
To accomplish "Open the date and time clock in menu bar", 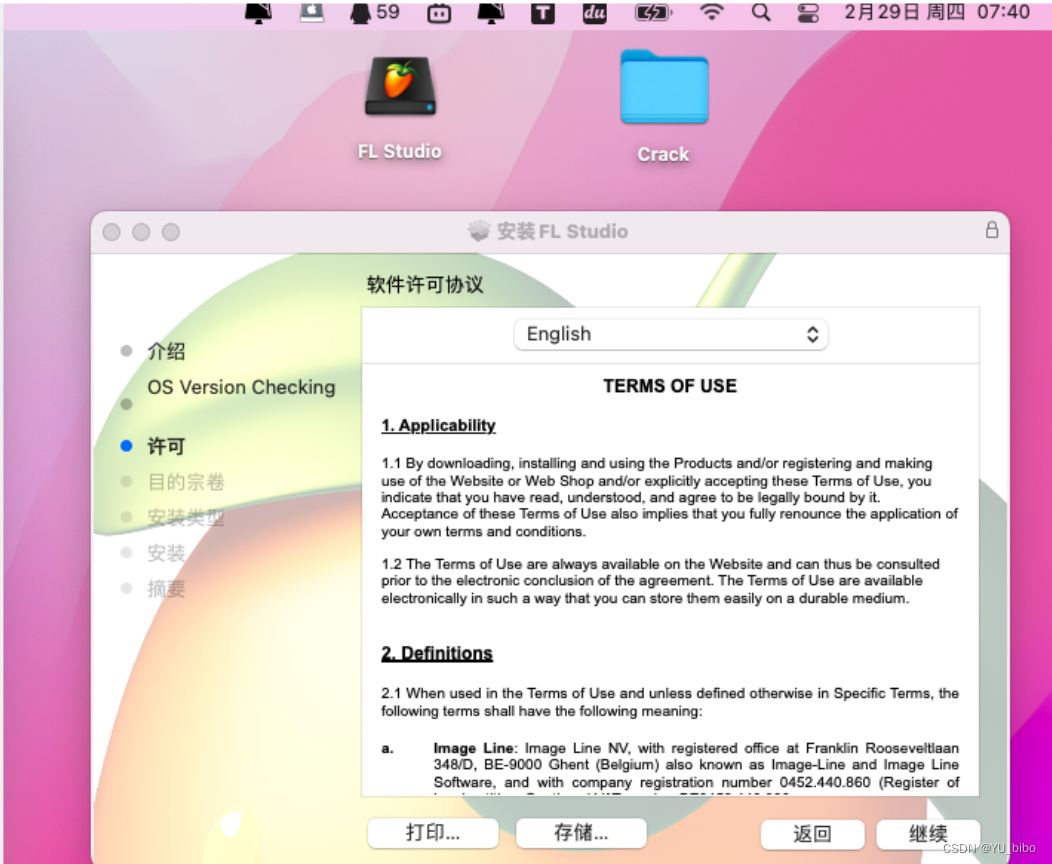I will pos(937,12).
